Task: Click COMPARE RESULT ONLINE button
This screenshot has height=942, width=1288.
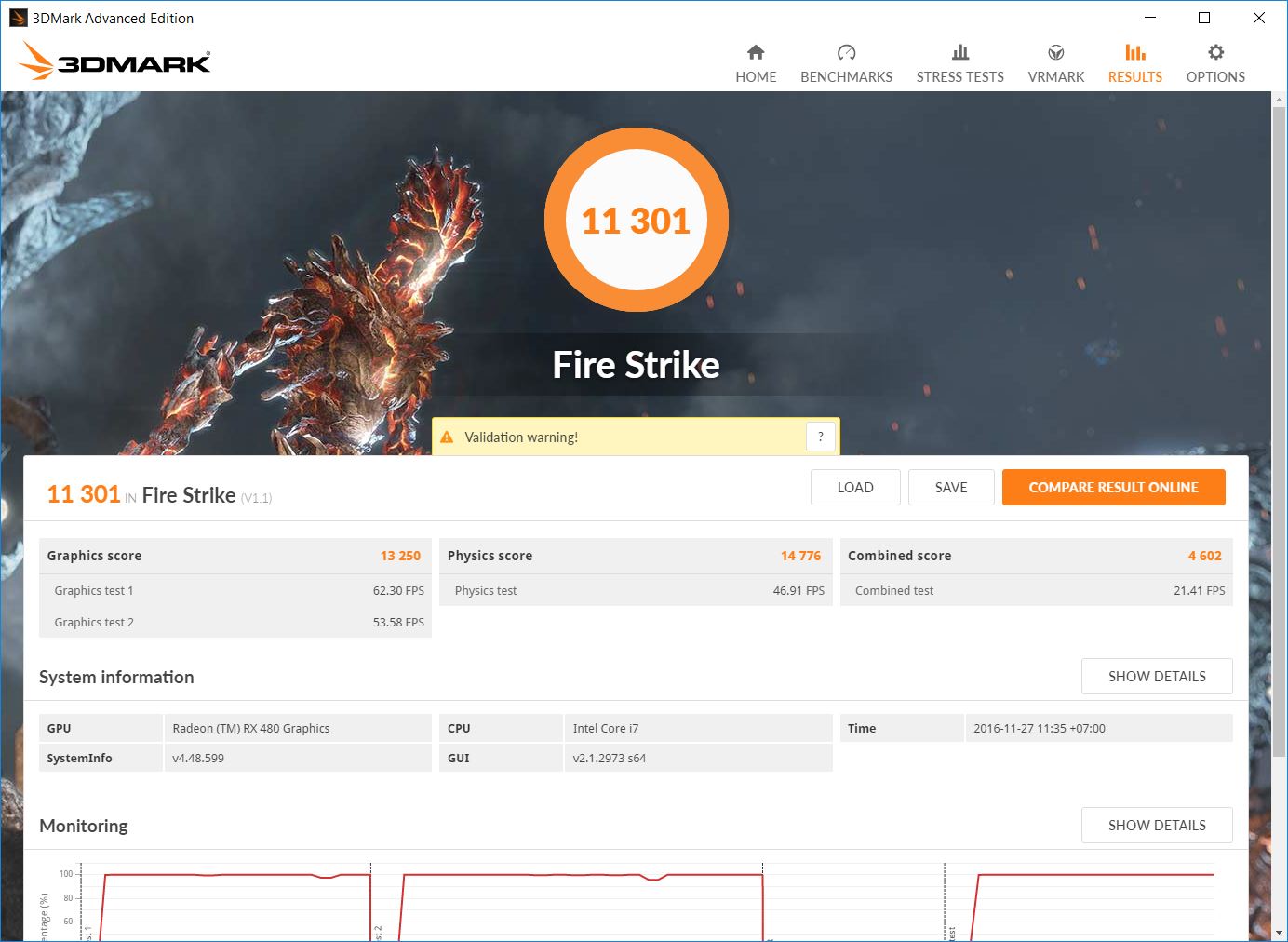Action: pos(1113,488)
